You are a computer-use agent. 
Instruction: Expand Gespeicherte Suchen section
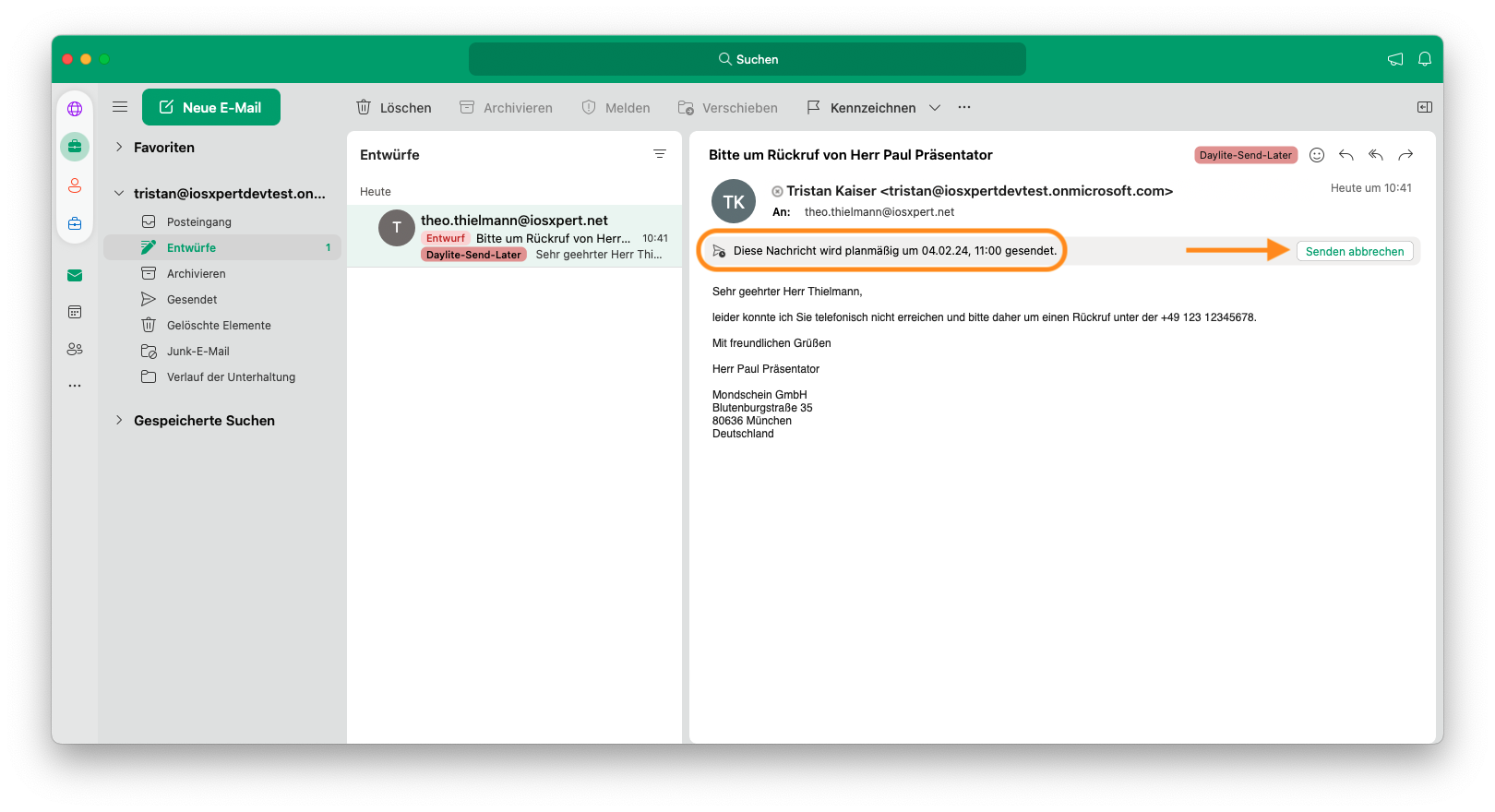coord(119,420)
